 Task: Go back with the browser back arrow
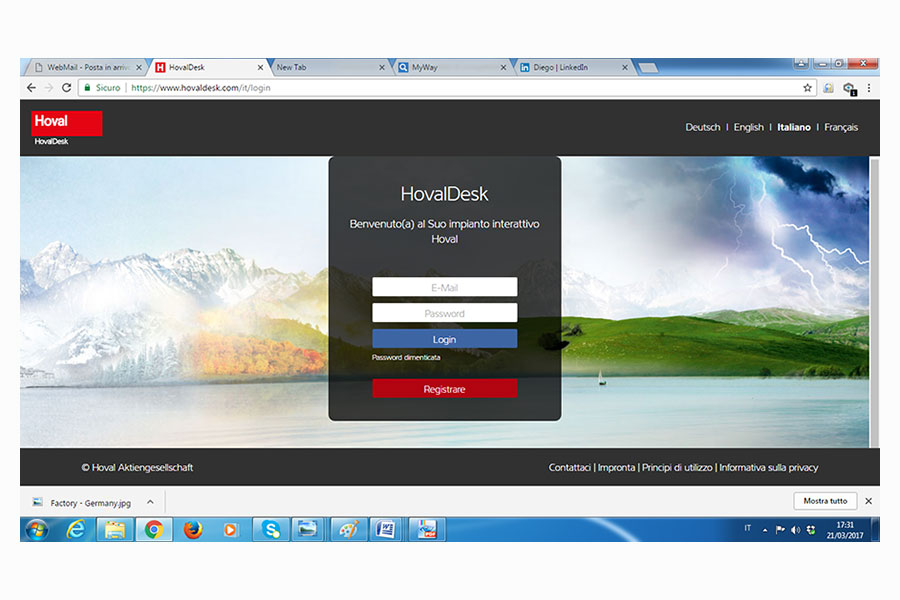pos(31,88)
